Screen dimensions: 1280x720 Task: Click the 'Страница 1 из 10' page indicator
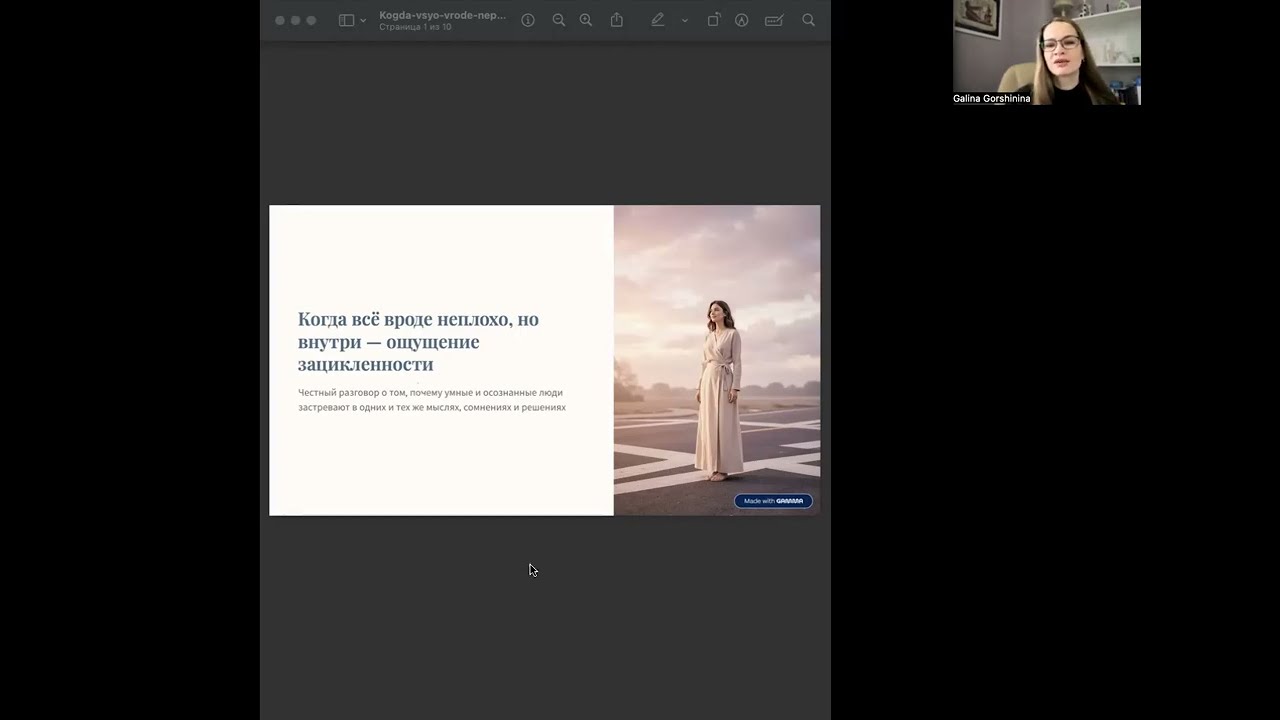415,27
